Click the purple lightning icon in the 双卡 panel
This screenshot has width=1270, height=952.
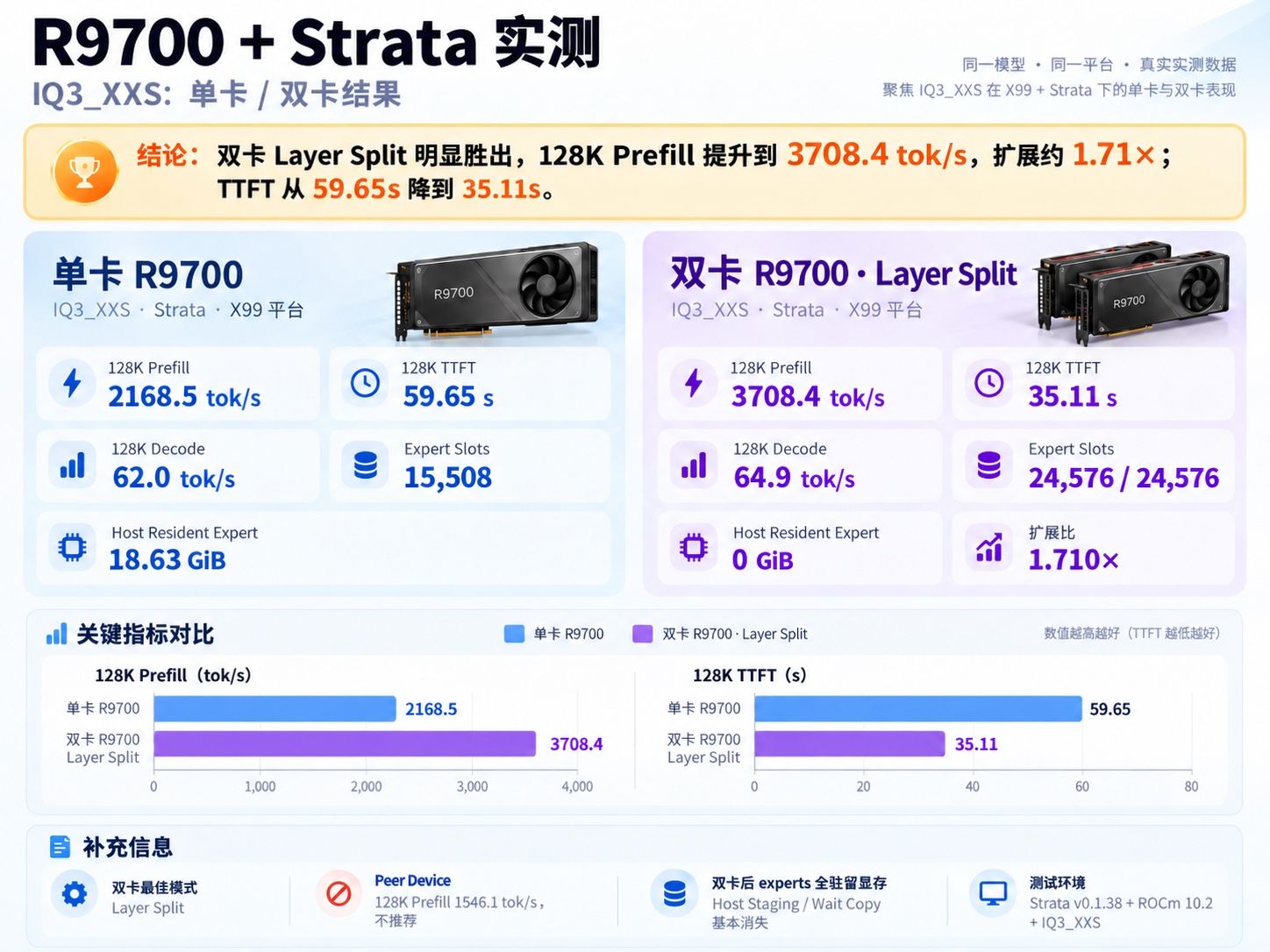pyautogui.click(x=694, y=383)
